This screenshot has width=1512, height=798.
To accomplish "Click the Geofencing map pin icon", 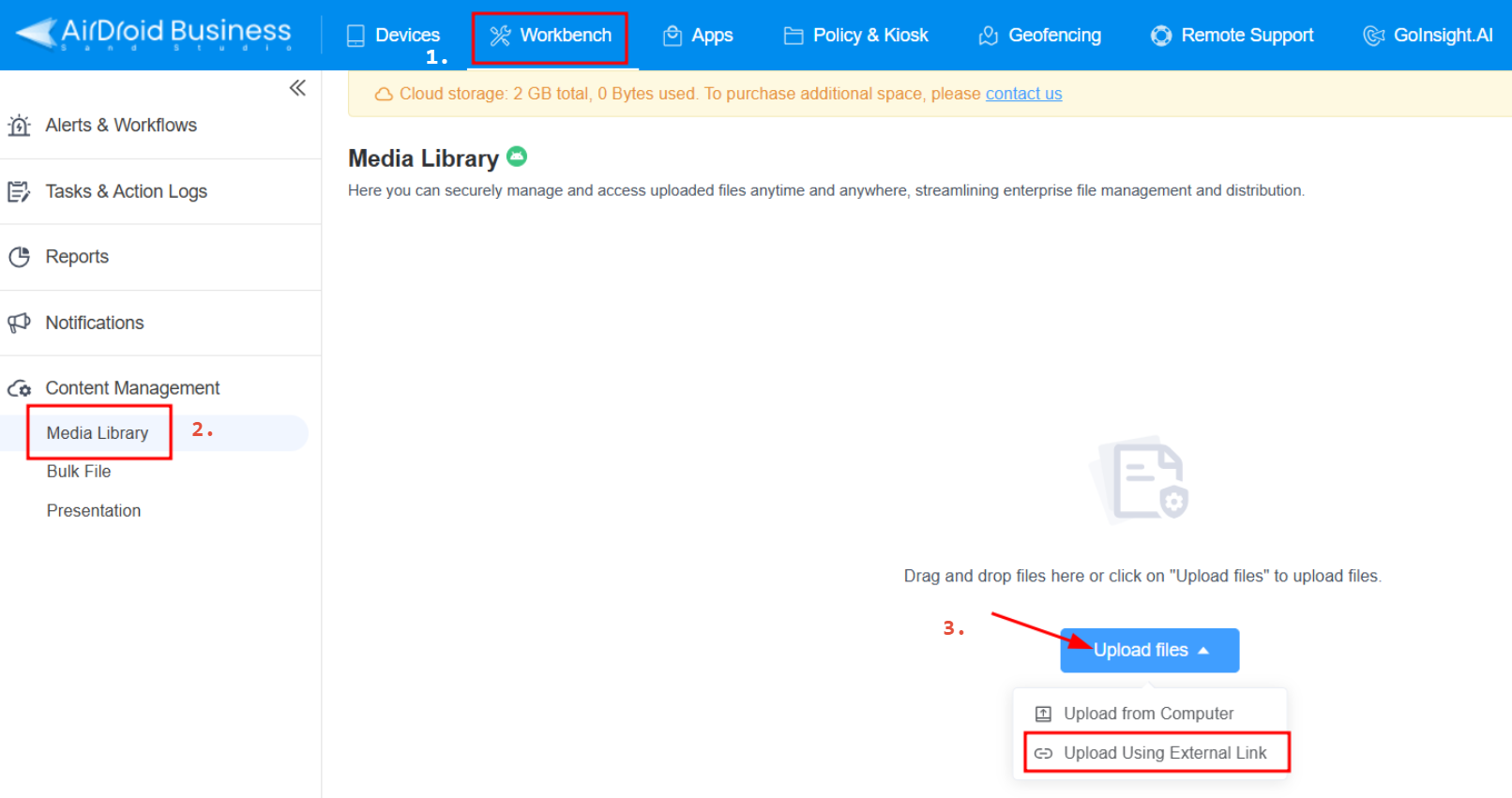I will pyautogui.click(x=988, y=36).
